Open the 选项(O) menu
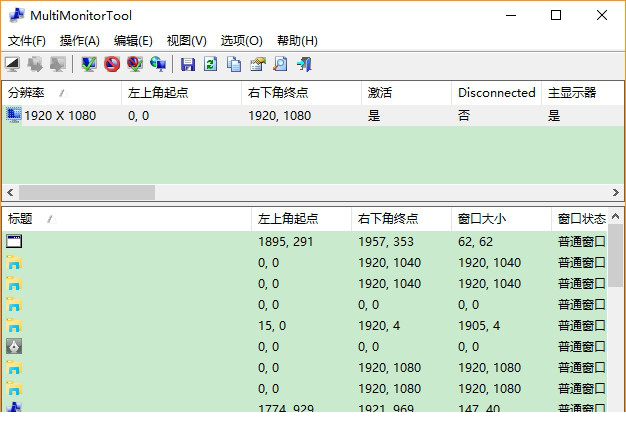This screenshot has width=626, height=428. click(242, 41)
